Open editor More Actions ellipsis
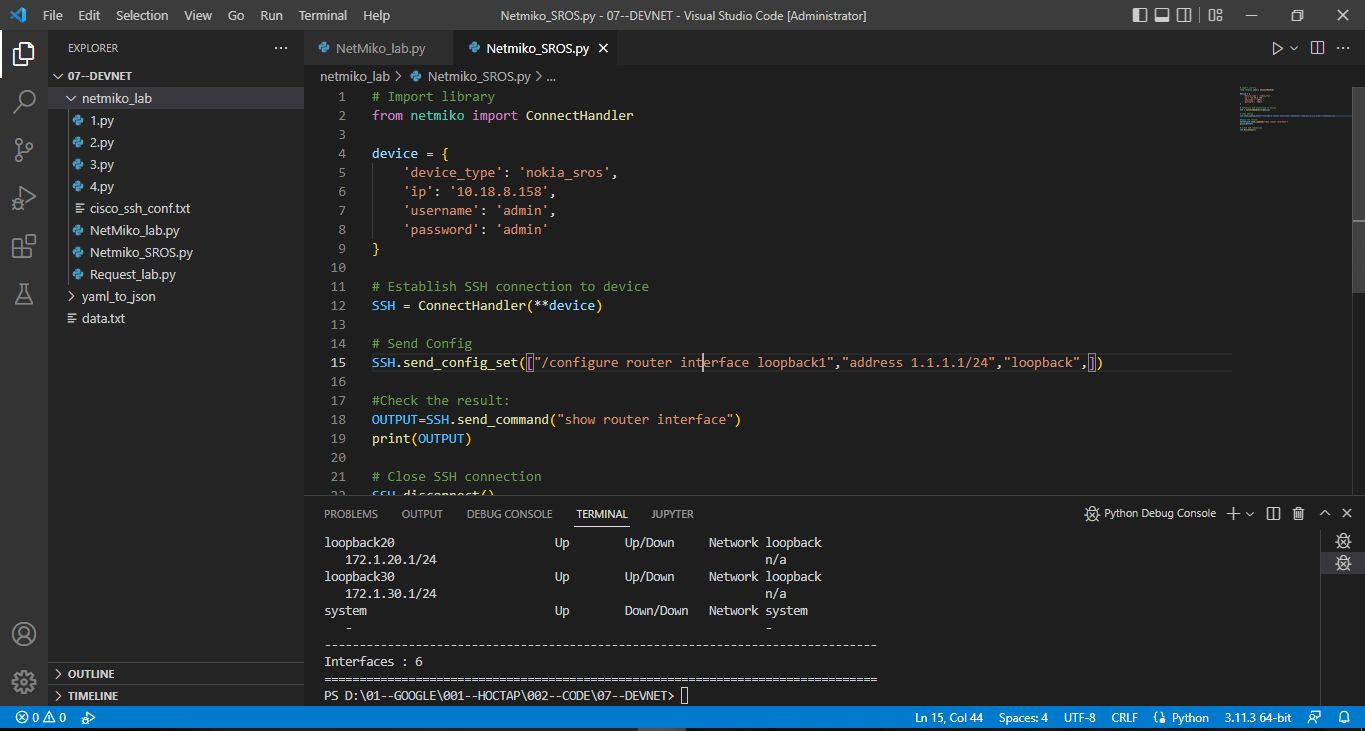This screenshot has height=731, width=1365. point(1344,48)
